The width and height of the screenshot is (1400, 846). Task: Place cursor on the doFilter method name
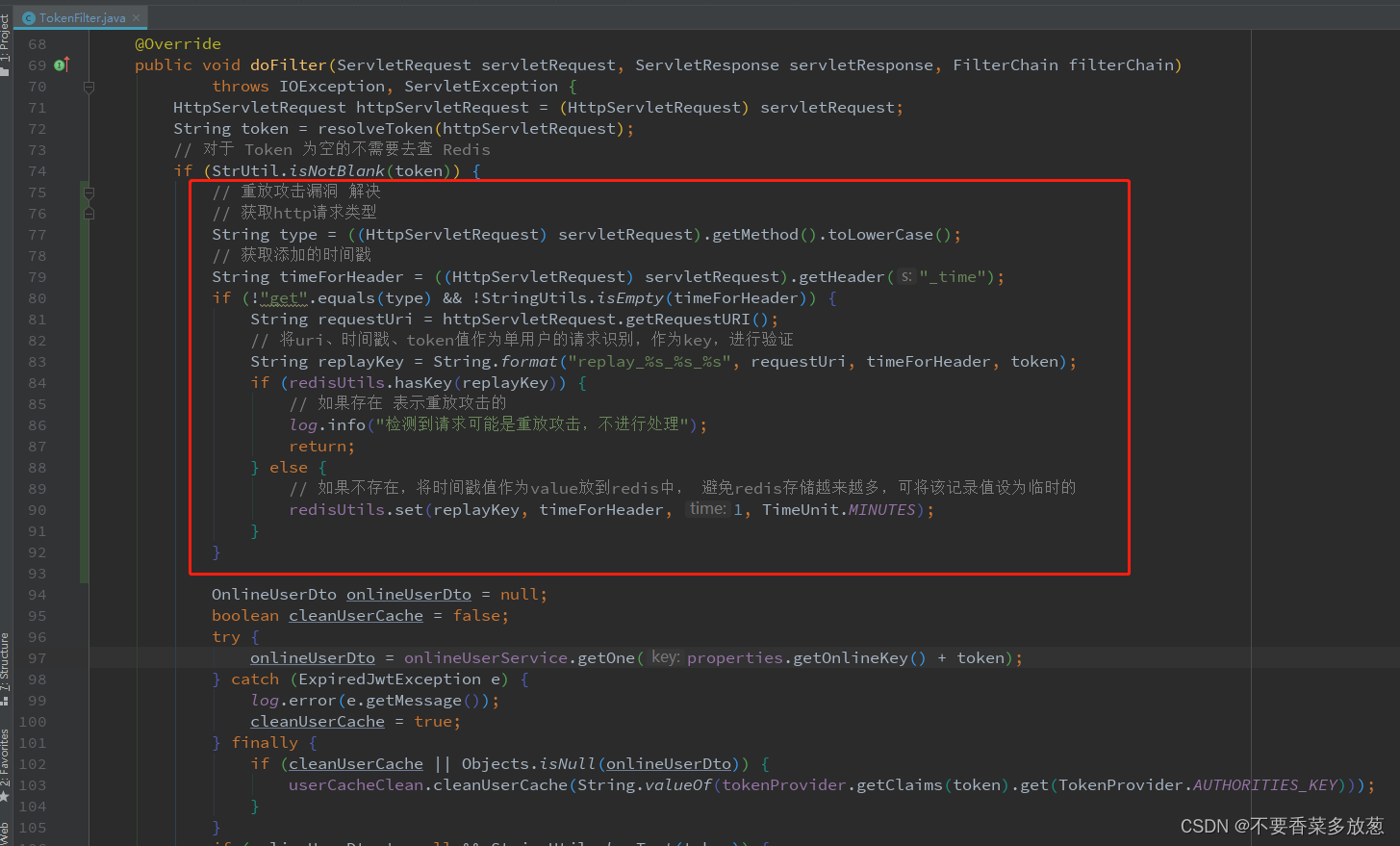(x=289, y=65)
